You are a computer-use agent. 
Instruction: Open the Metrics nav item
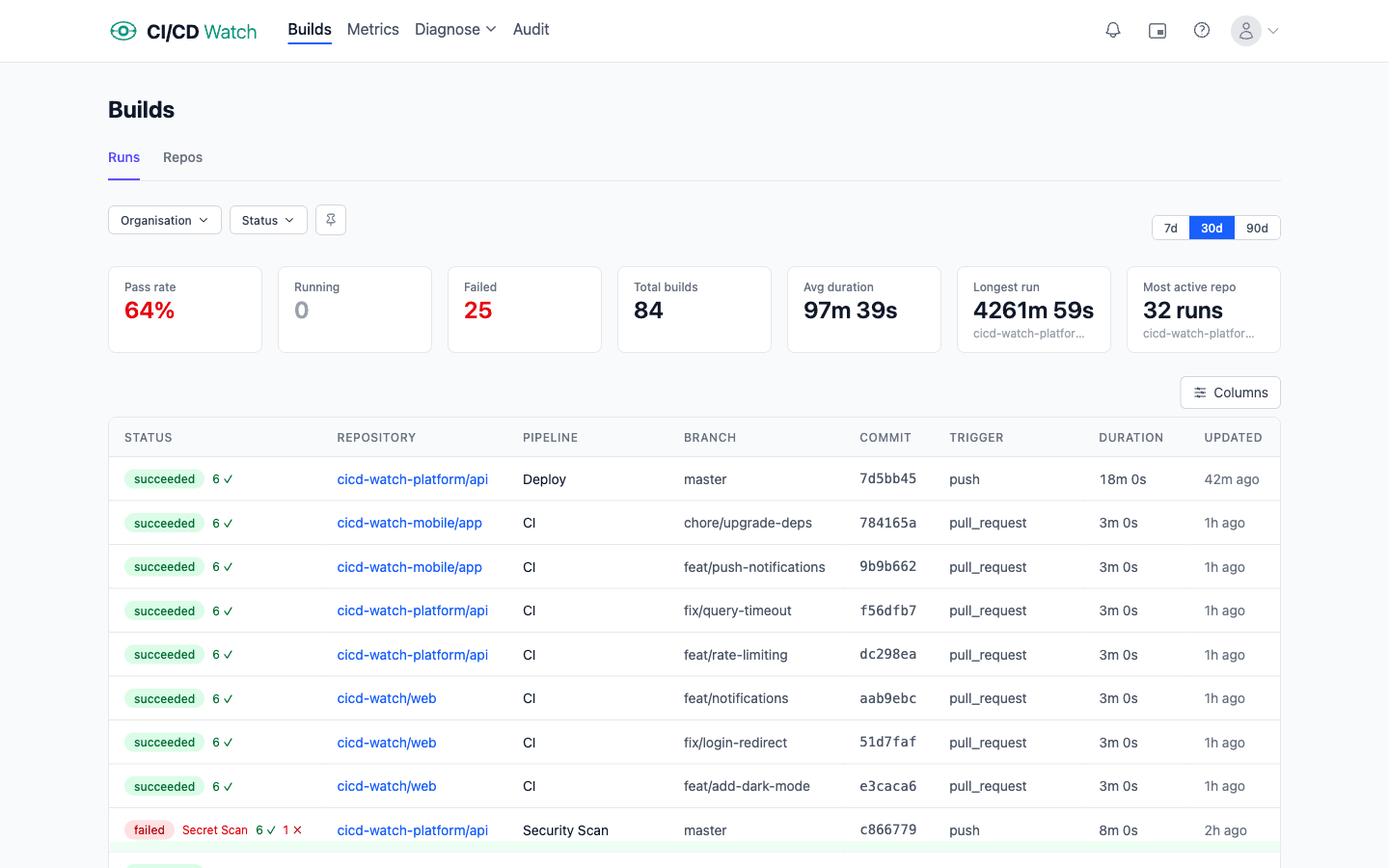373,30
